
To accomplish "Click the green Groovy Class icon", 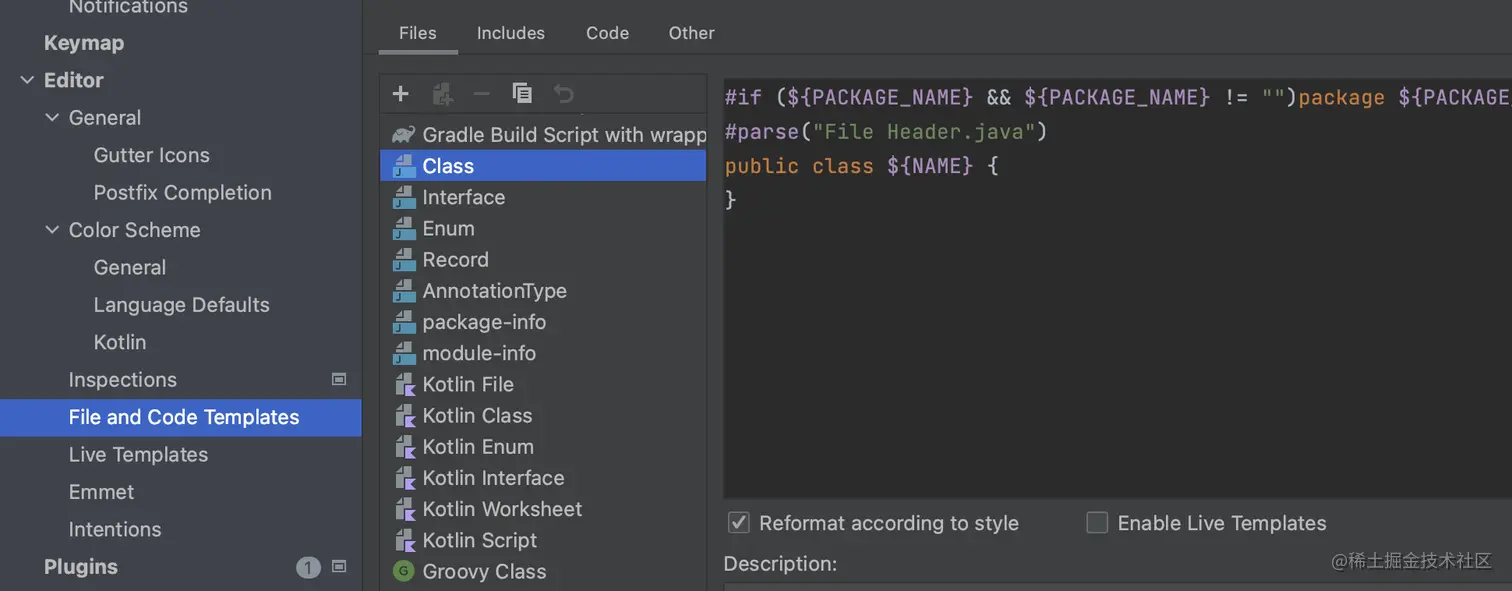I will 403,572.
